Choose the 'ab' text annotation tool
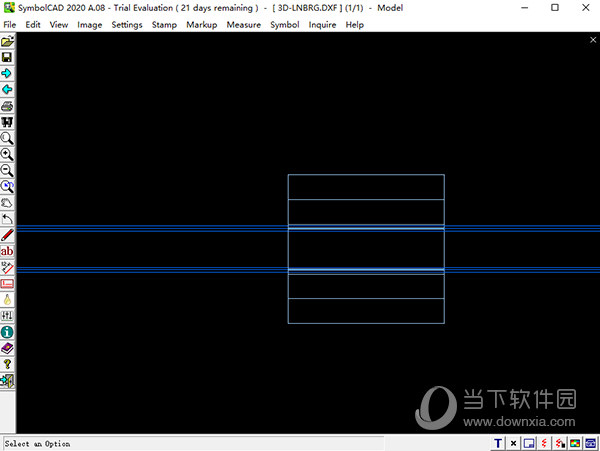The image size is (600, 451). 7,251
